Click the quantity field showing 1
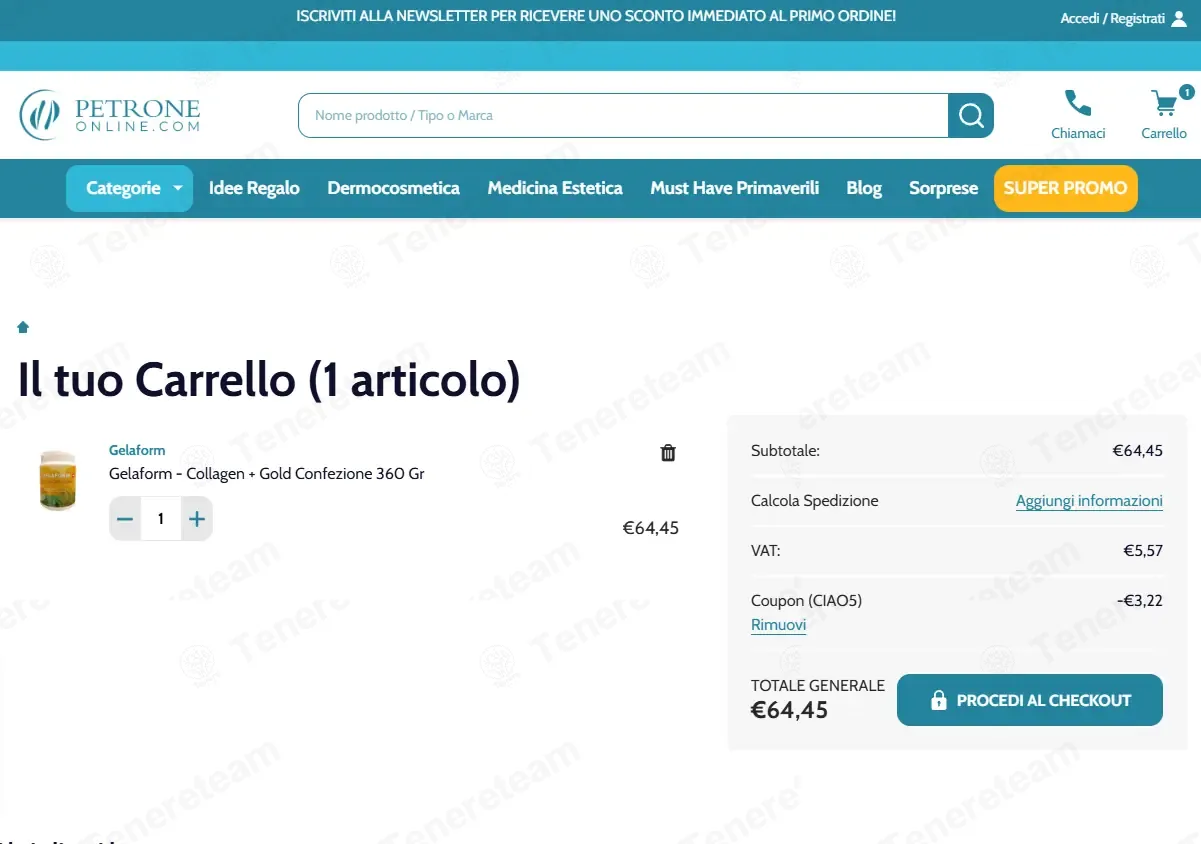Viewport: 1201px width, 844px height. 161,519
